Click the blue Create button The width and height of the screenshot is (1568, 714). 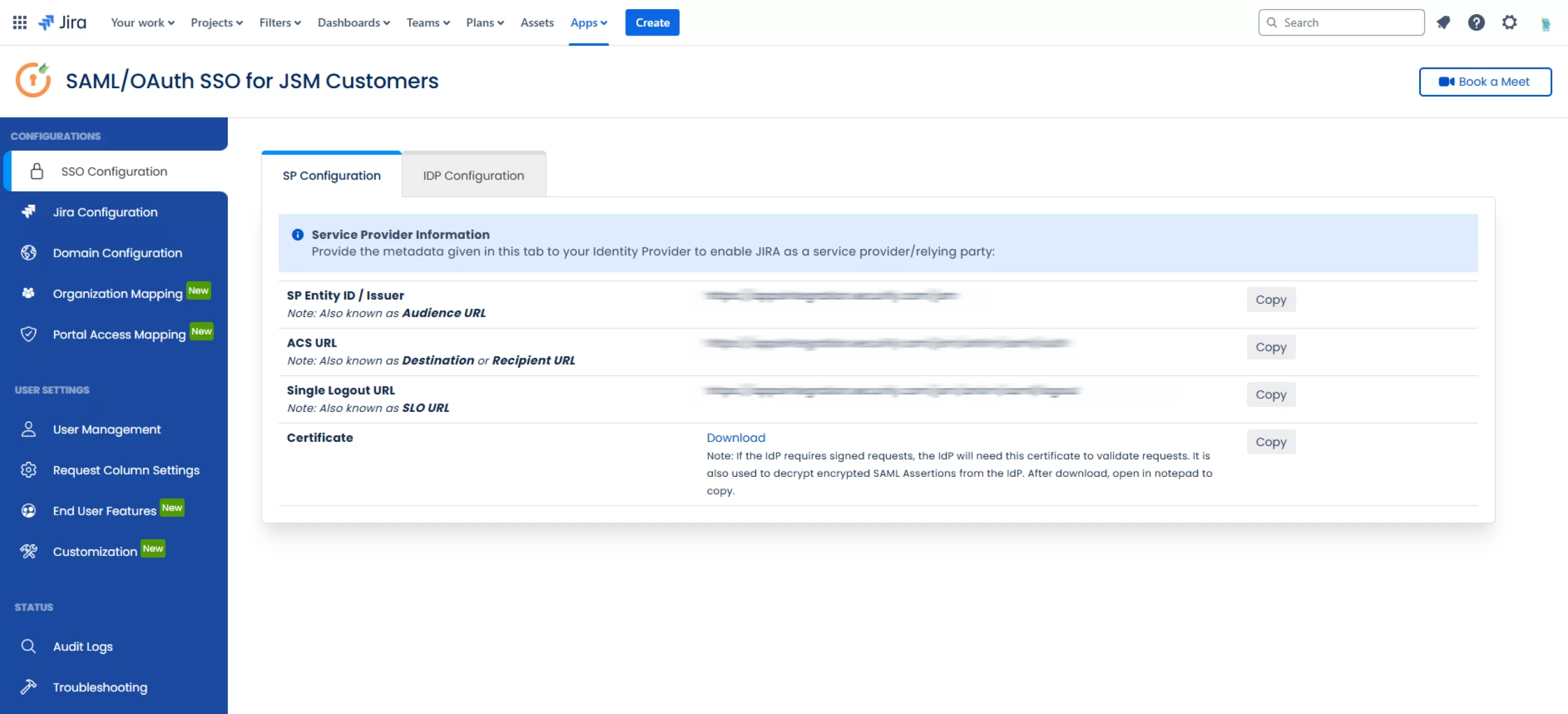652,23
